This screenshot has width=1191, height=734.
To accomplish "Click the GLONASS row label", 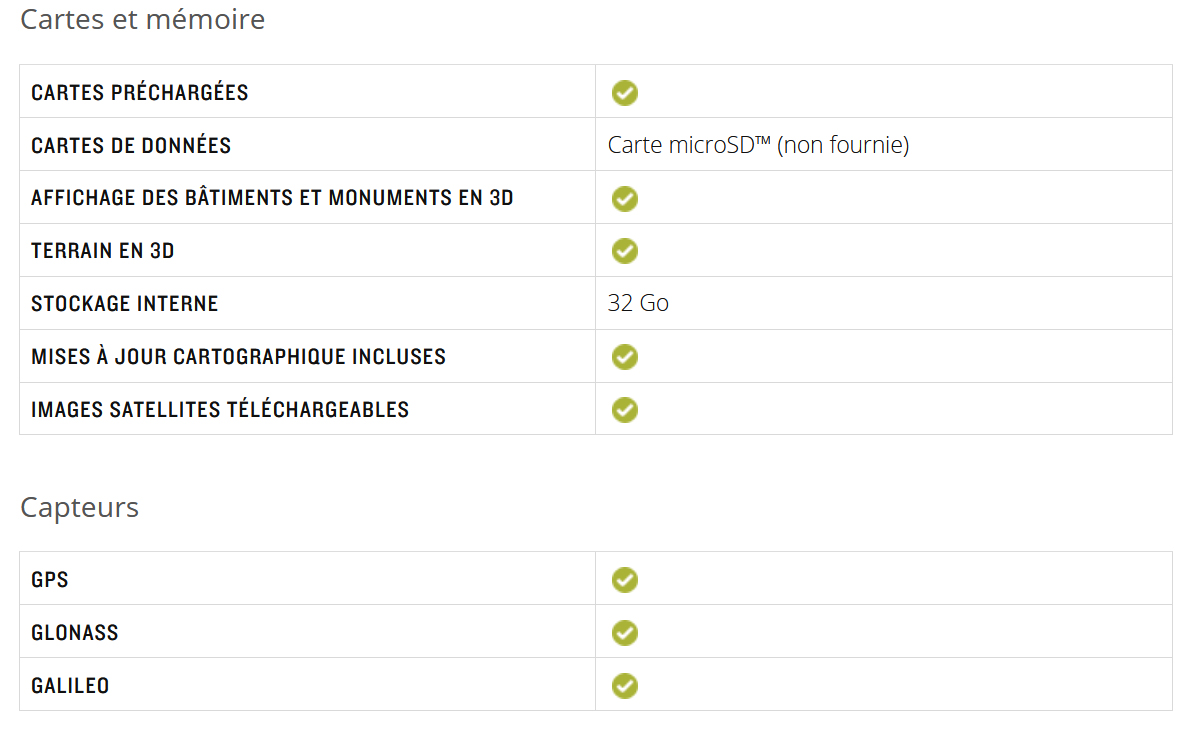I will 74,633.
